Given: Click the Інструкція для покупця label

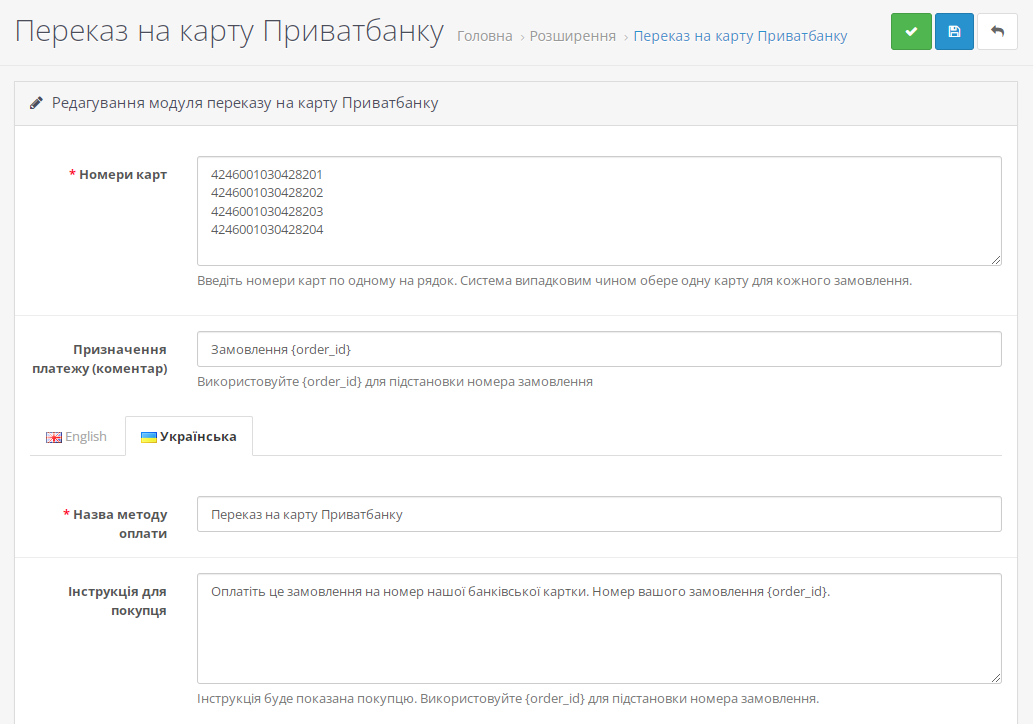Looking at the screenshot, I should [x=117, y=601].
